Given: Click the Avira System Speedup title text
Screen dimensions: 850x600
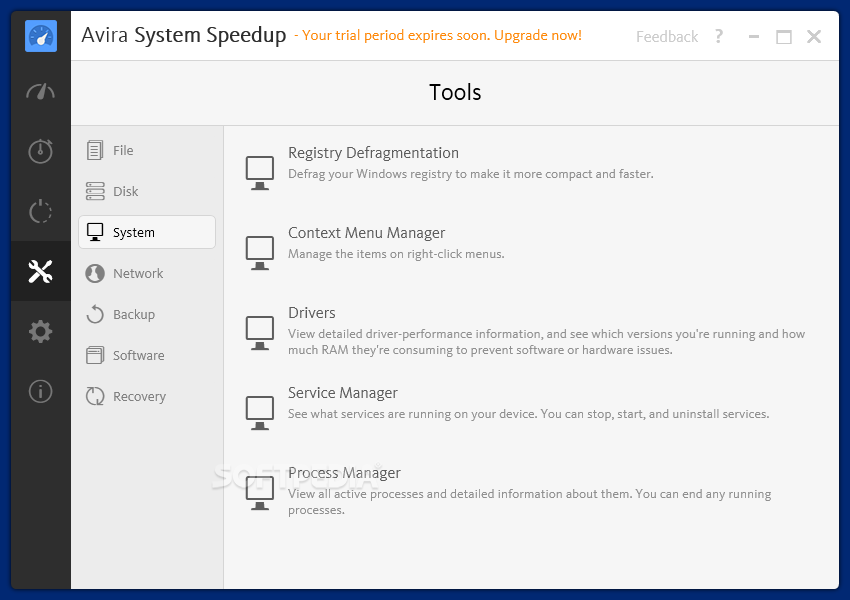Looking at the screenshot, I should point(184,35).
